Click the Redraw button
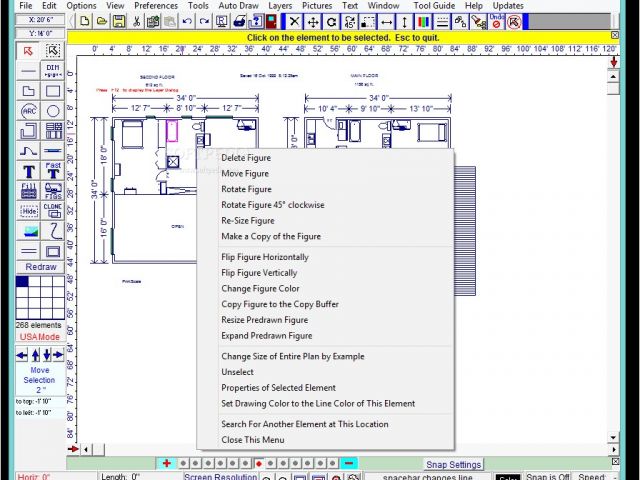This screenshot has height=480, width=640. click(x=40, y=267)
